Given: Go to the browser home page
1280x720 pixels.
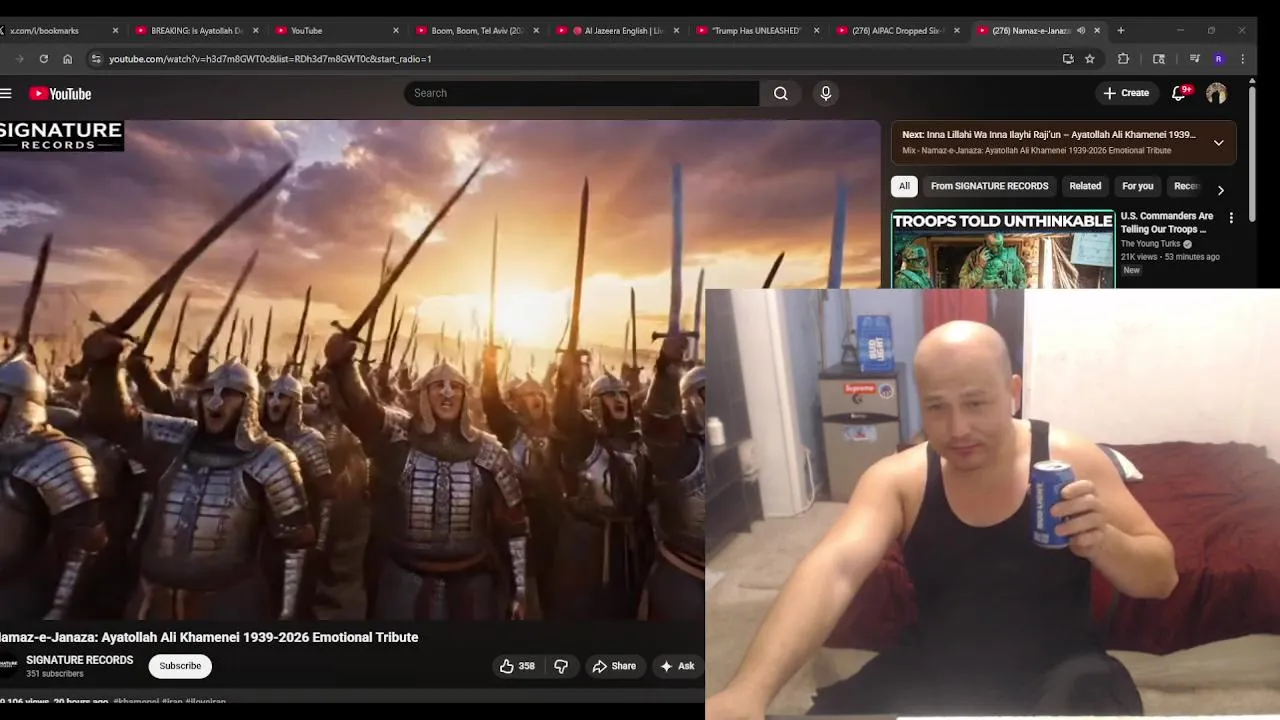Looking at the screenshot, I should tap(67, 59).
